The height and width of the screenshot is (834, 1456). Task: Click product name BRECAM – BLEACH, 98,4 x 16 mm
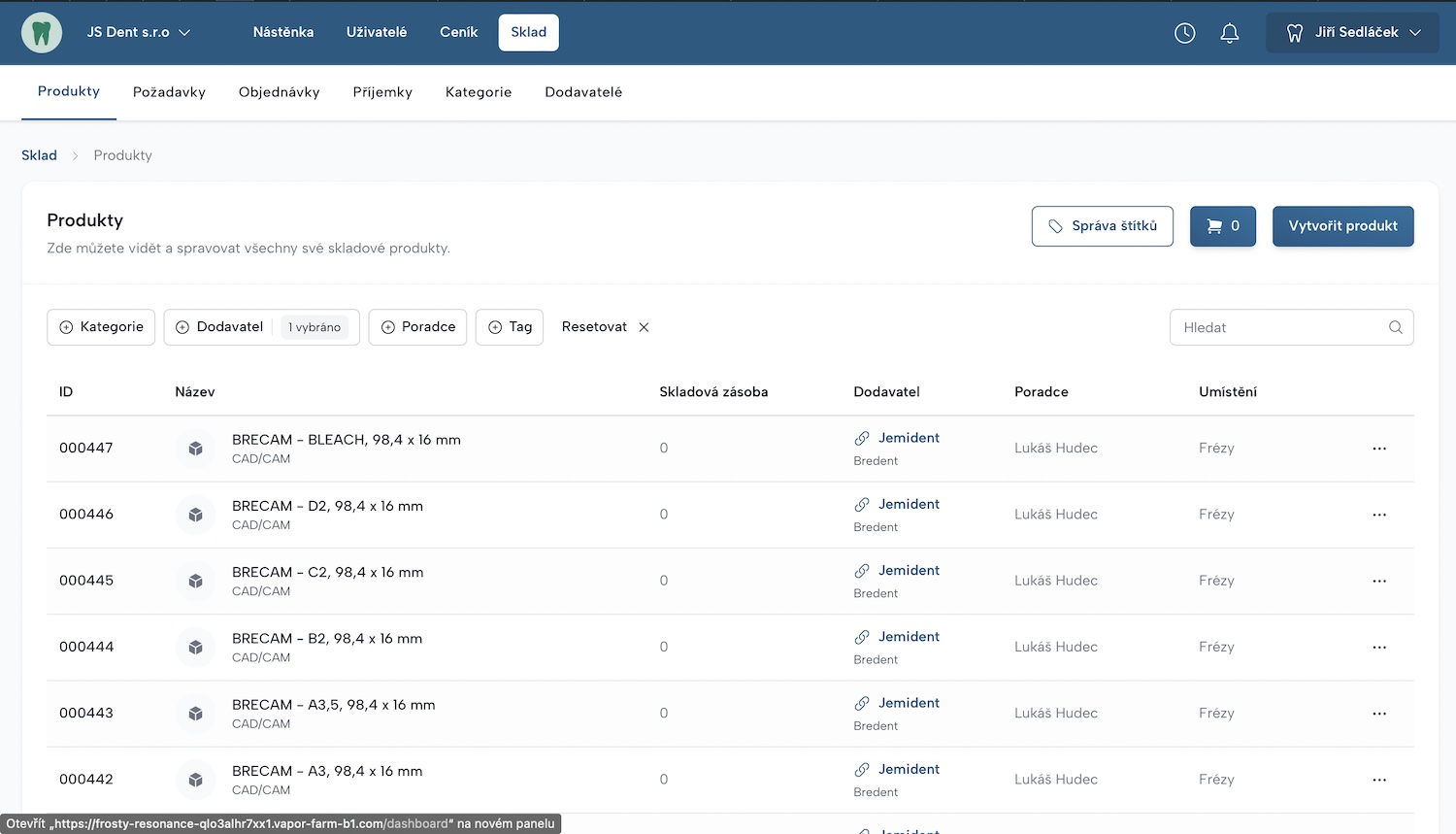(347, 440)
